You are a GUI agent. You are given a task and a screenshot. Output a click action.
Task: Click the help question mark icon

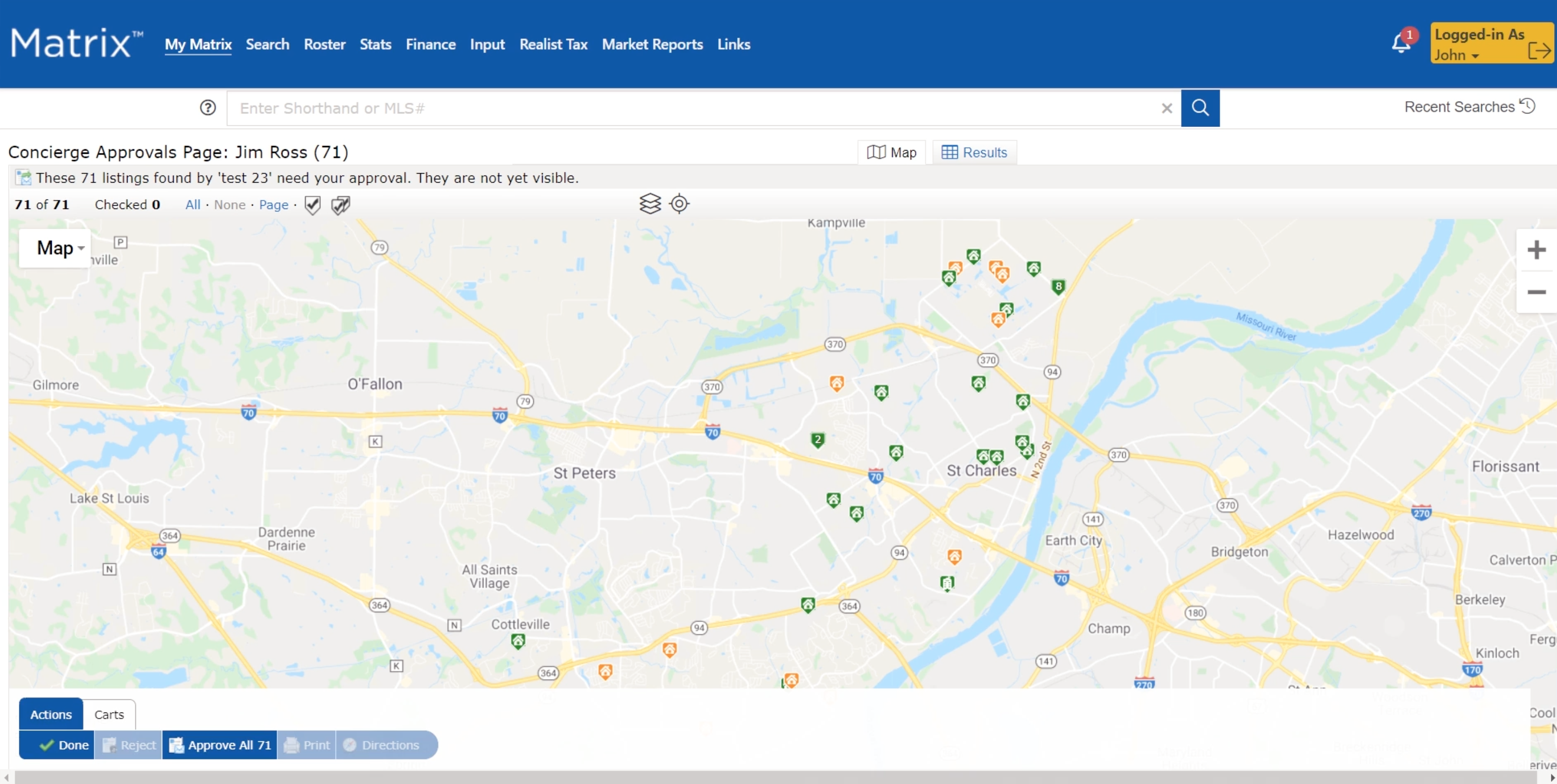207,108
